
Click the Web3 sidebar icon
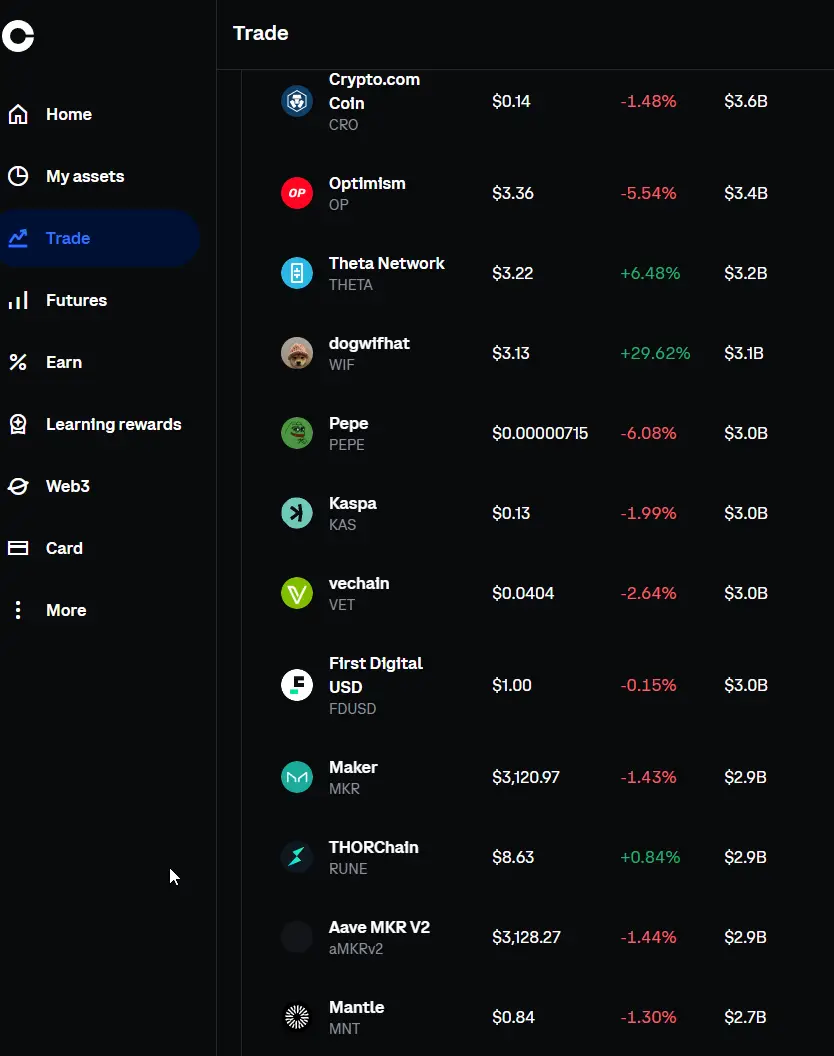(x=17, y=486)
